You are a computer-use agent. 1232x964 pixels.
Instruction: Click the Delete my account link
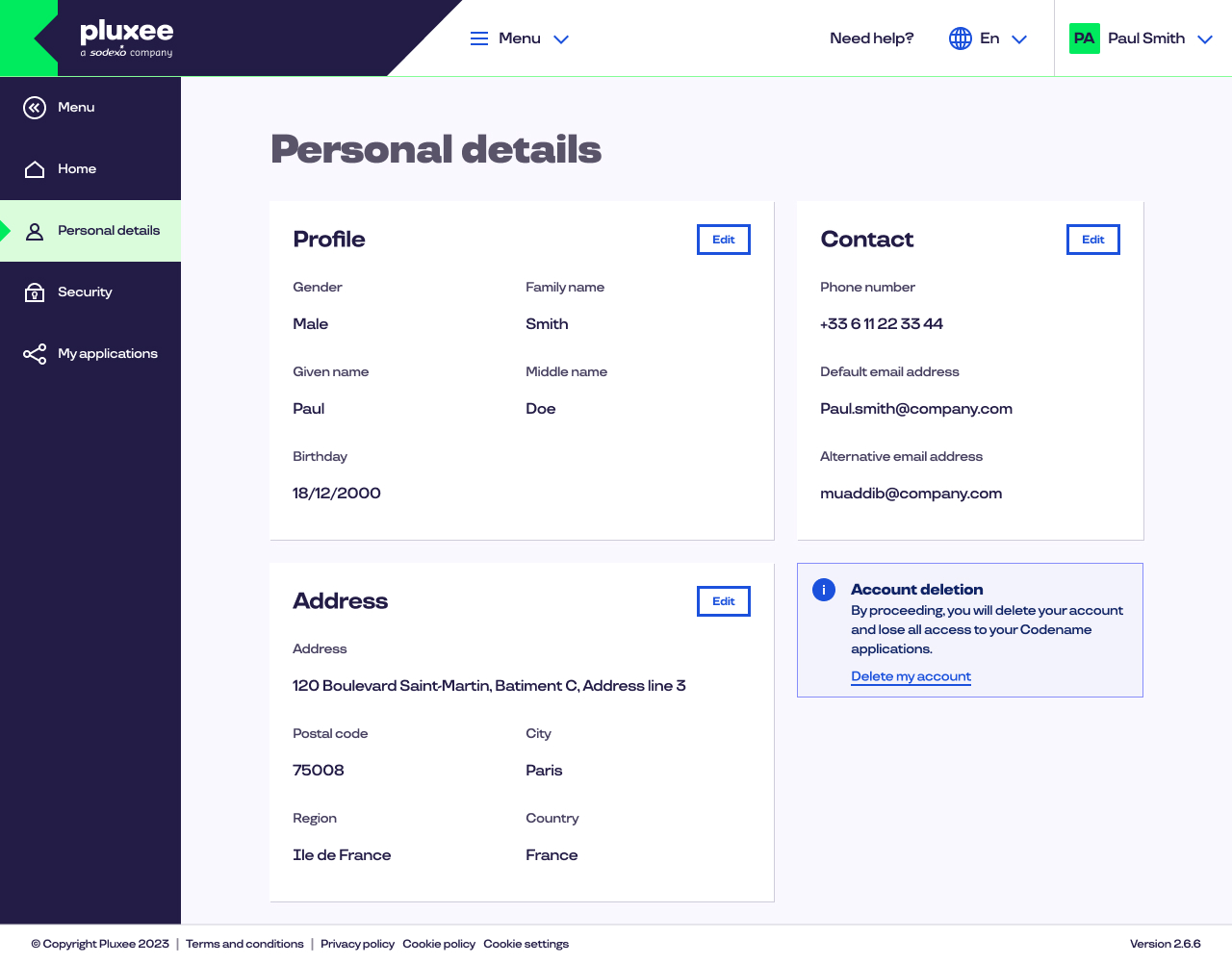coord(911,676)
